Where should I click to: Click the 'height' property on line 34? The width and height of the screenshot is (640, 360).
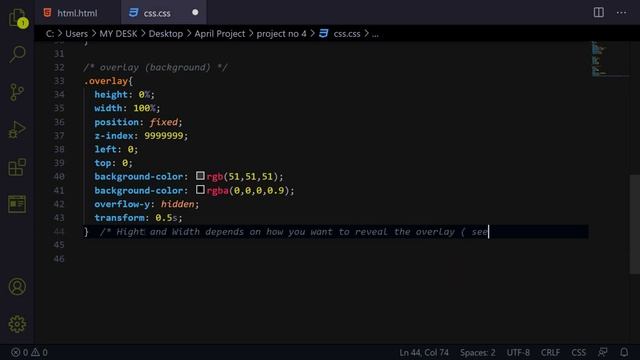111,94
